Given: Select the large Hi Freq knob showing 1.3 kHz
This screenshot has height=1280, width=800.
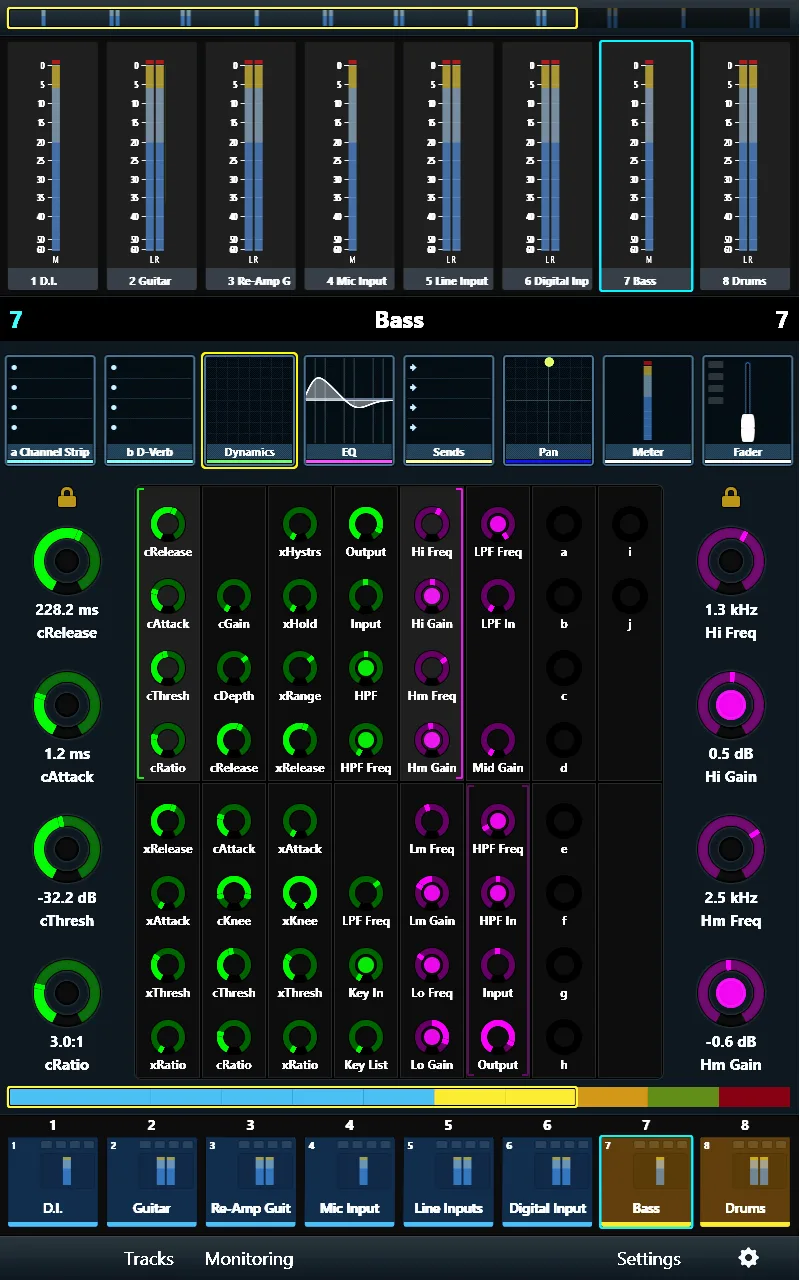Looking at the screenshot, I should [731, 561].
